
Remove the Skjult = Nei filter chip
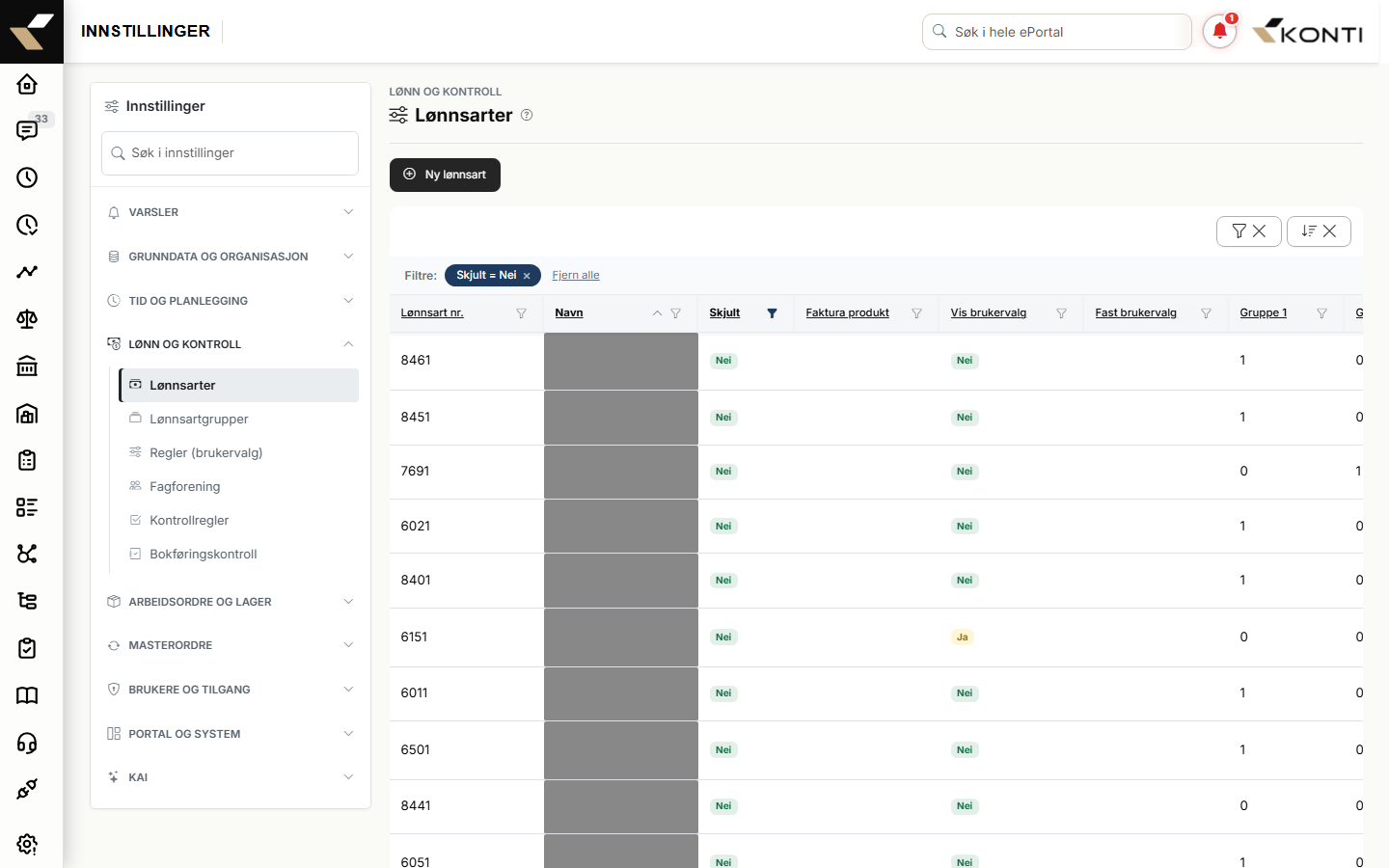[x=527, y=276]
